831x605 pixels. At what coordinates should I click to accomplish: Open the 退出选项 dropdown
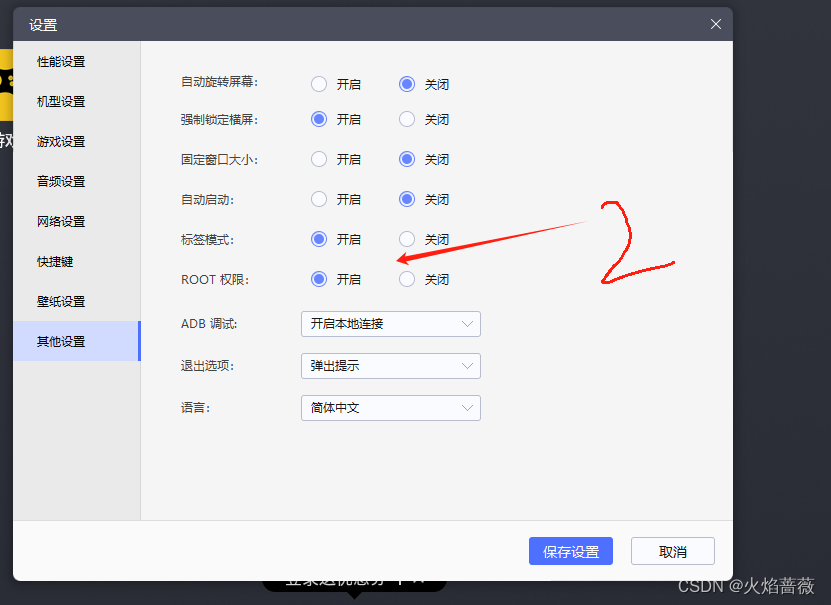point(391,366)
